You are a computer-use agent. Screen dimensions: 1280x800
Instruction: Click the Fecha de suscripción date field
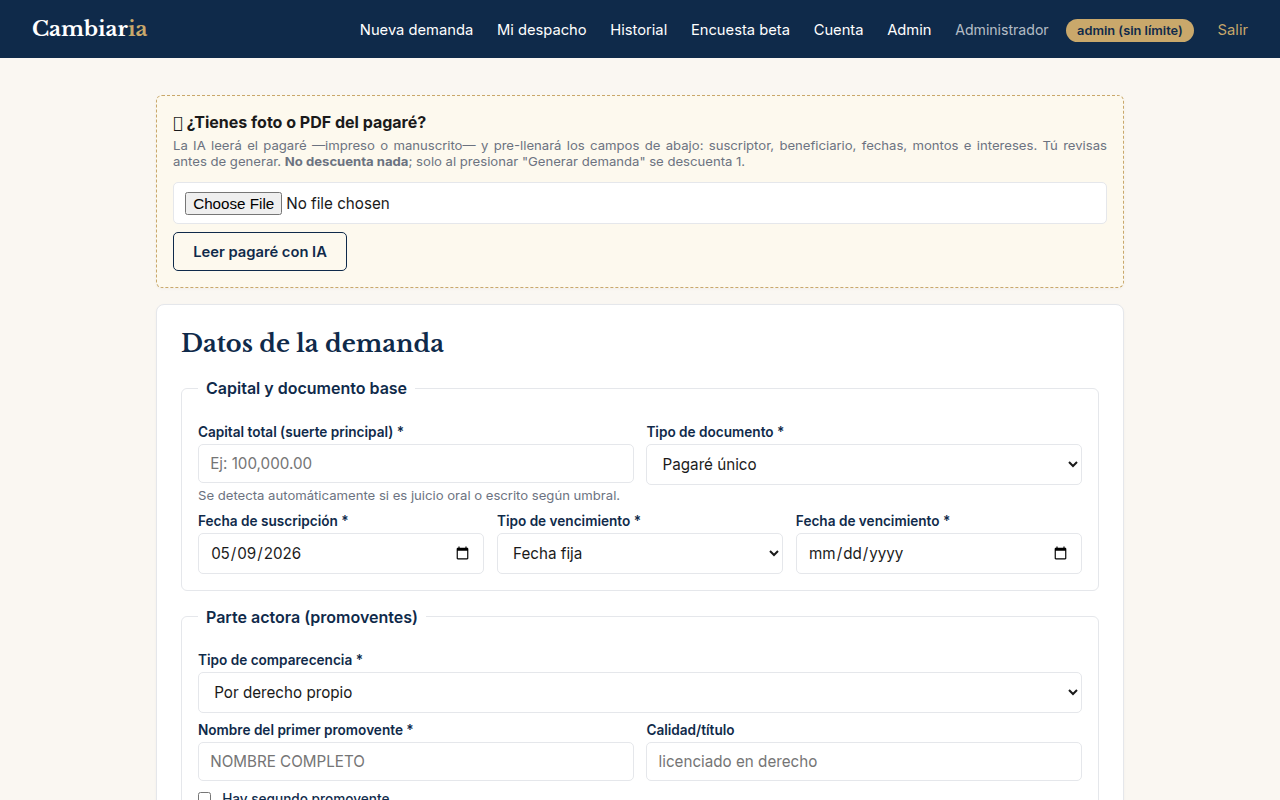coord(341,553)
